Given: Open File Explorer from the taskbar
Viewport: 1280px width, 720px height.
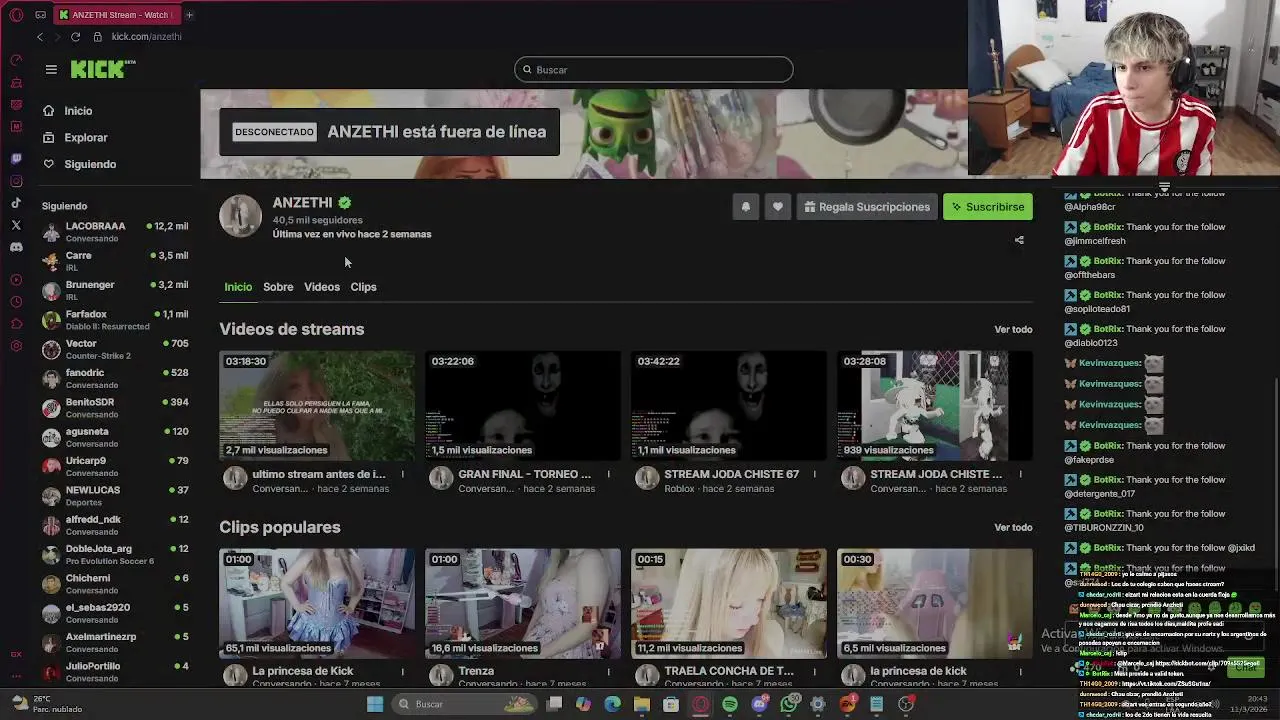Looking at the screenshot, I should [642, 704].
